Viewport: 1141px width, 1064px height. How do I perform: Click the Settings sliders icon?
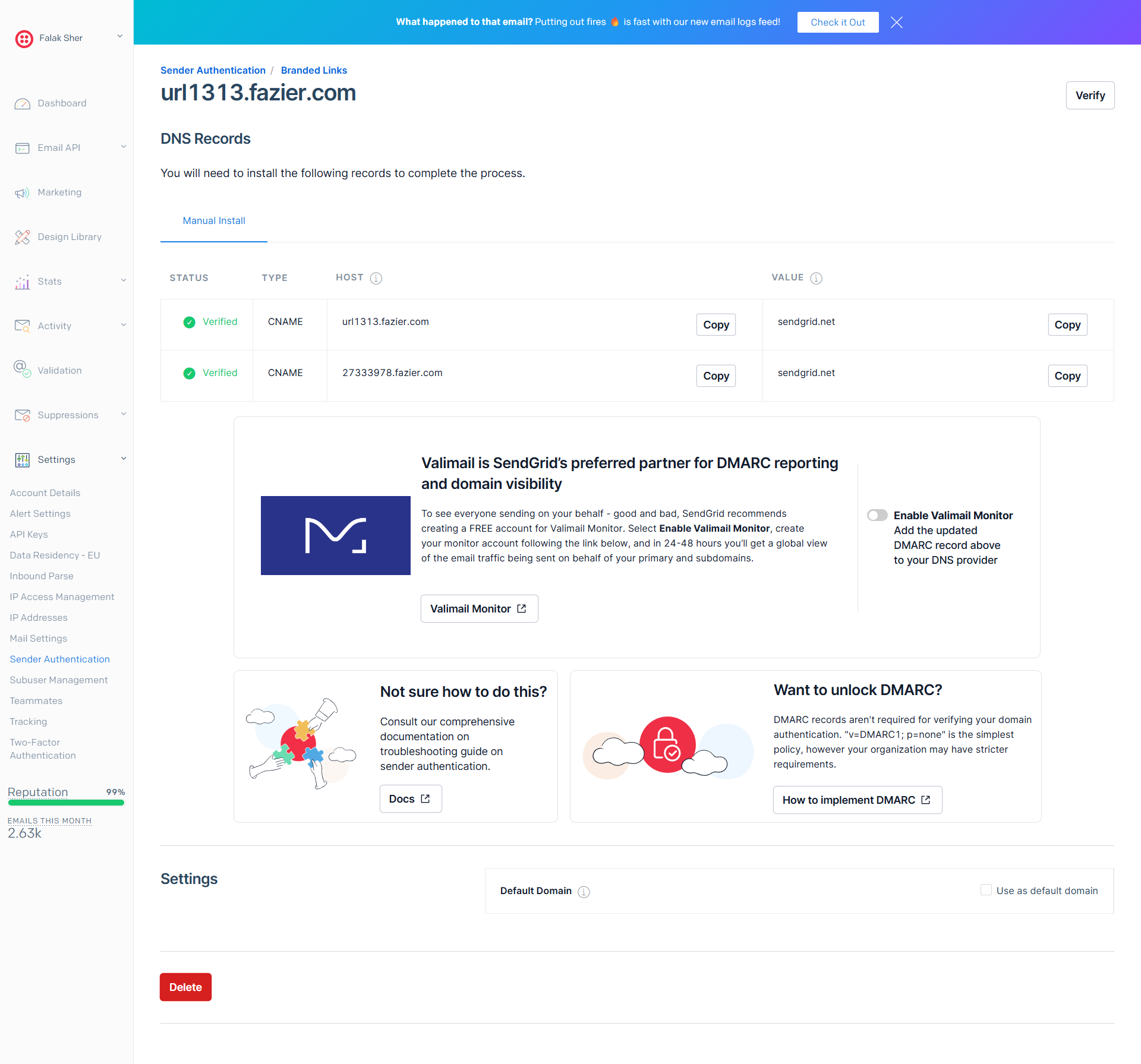coord(23,460)
